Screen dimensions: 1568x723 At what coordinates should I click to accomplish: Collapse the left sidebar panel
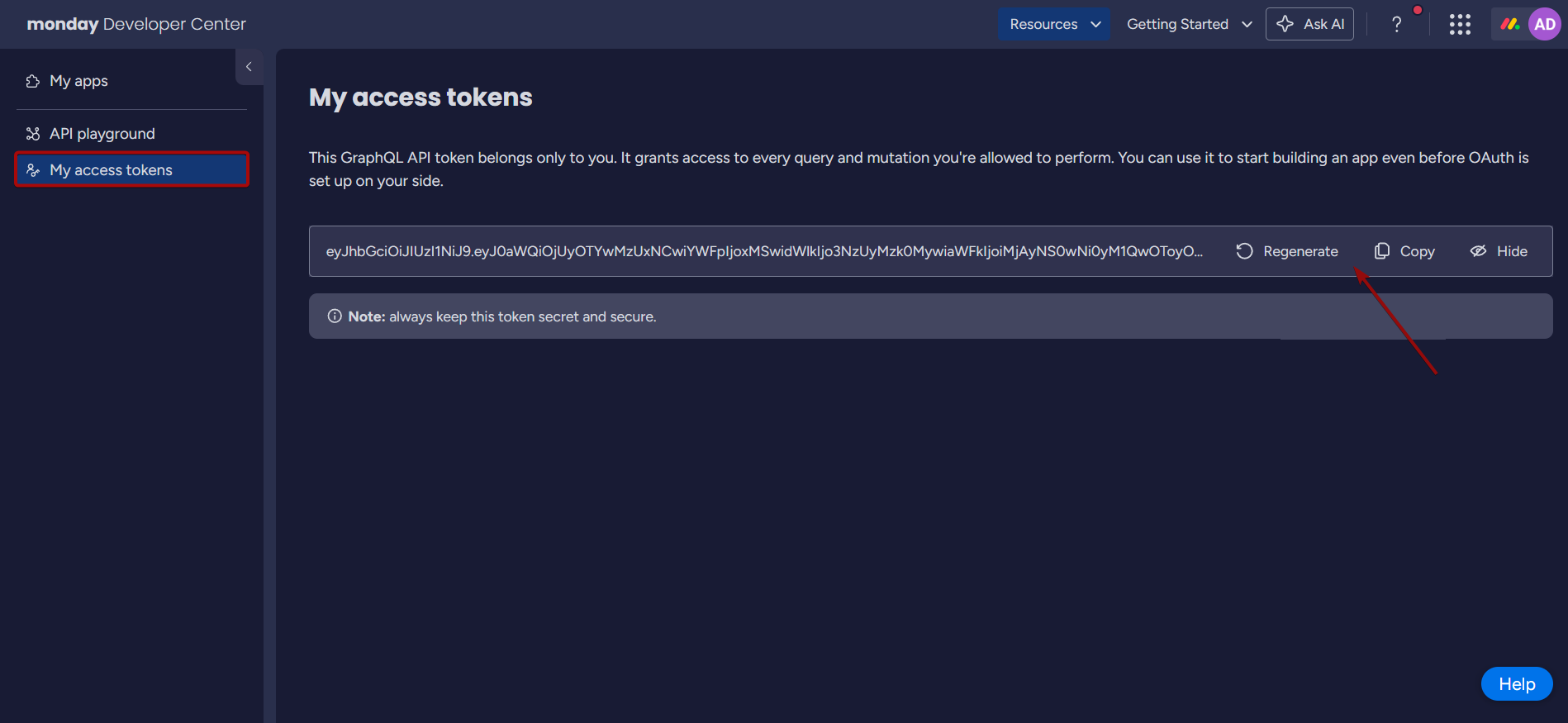[x=249, y=67]
